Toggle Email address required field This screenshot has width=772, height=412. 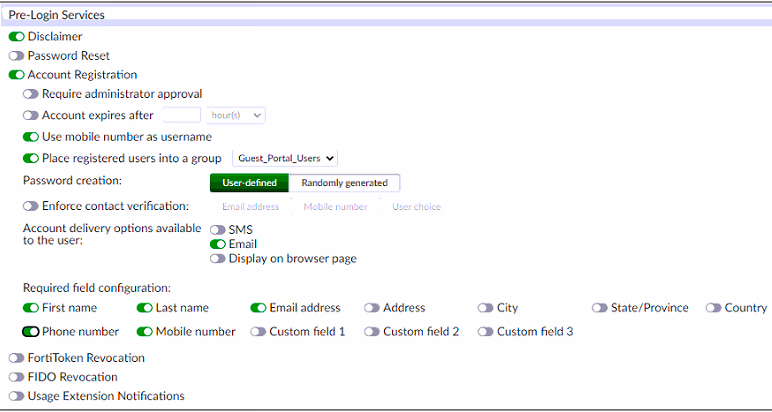258,308
